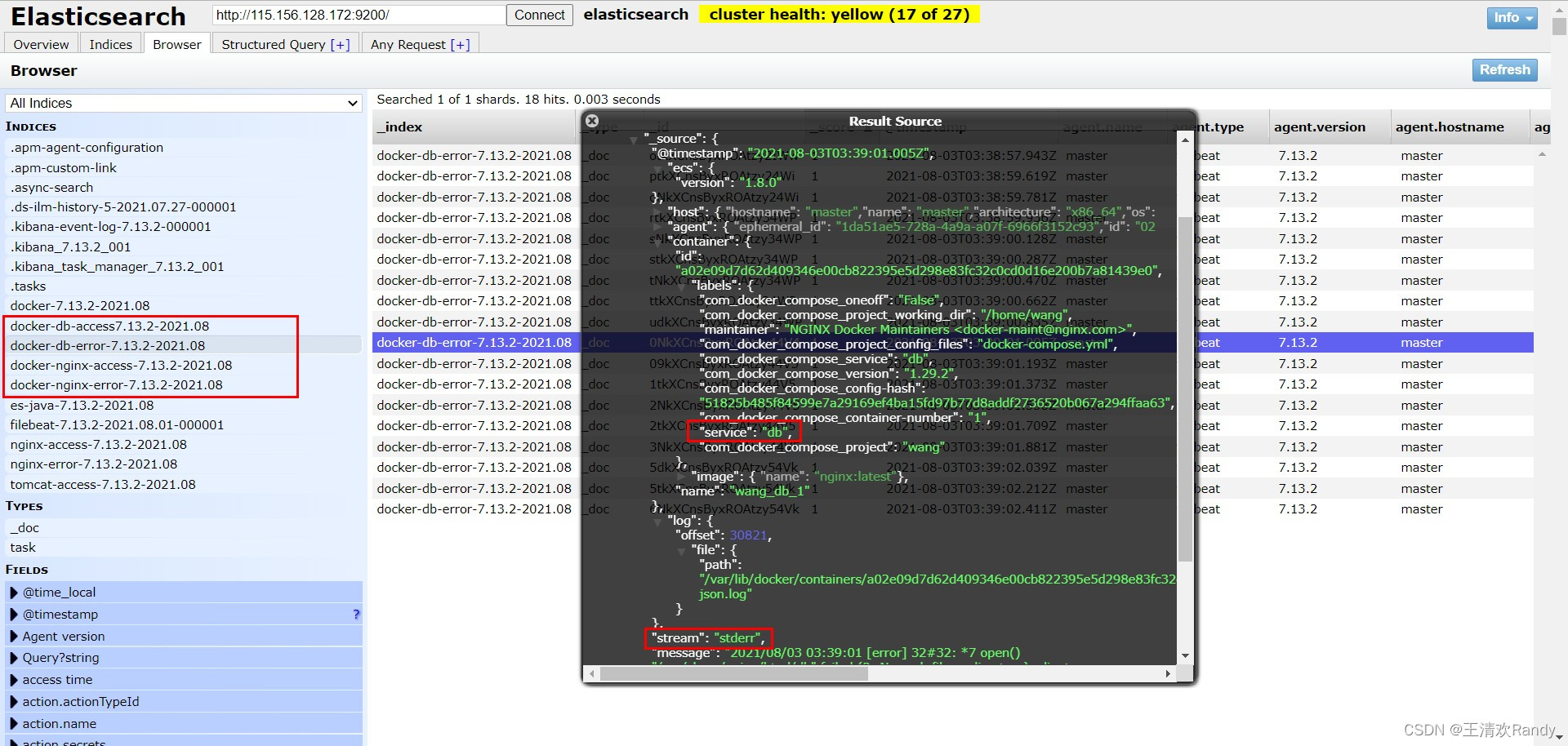The height and width of the screenshot is (746, 1568).
Task: Select index .async-search
Action: [184, 188]
